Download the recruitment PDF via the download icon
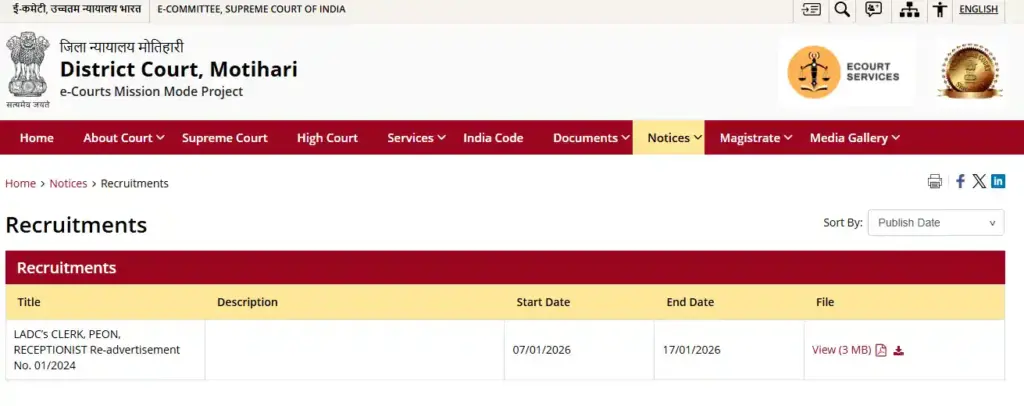The width and height of the screenshot is (1024, 406). (899, 350)
